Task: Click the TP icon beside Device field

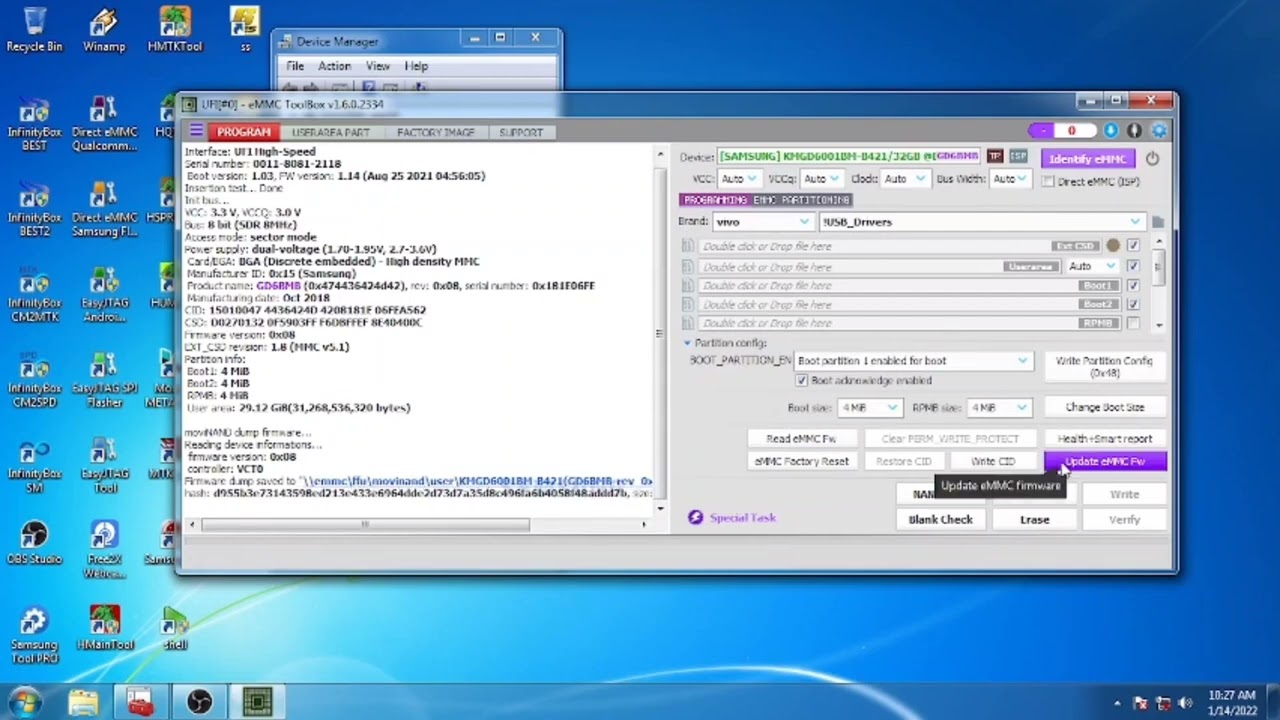Action: click(994, 157)
